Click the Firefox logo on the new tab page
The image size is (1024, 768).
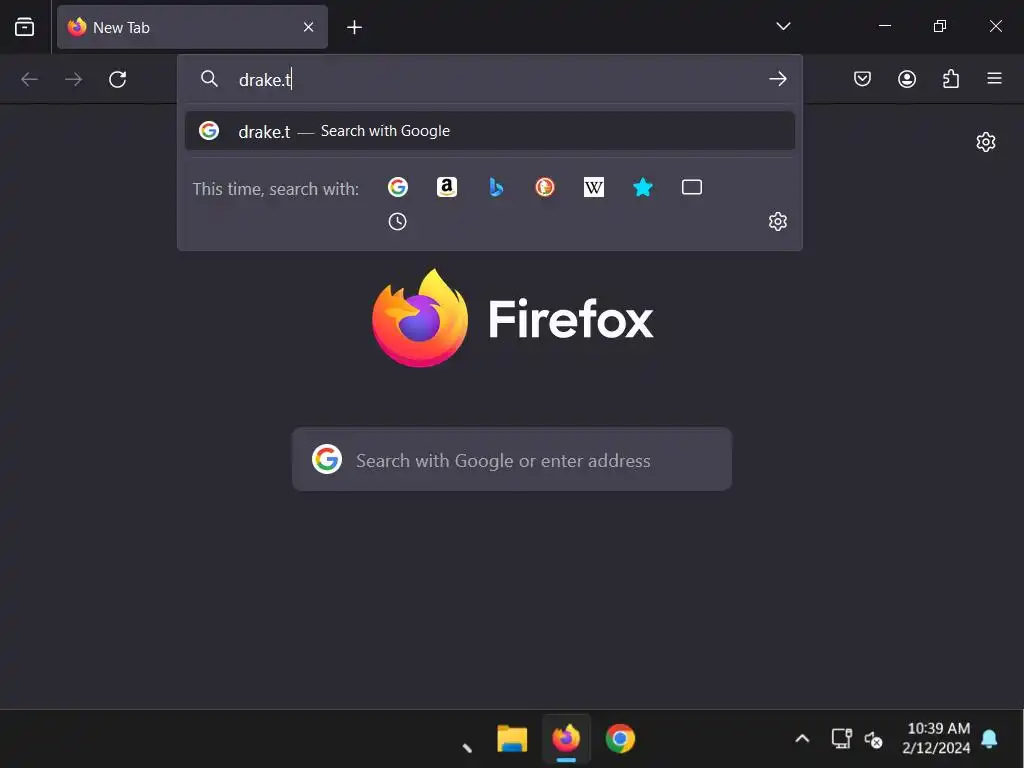pyautogui.click(x=419, y=318)
